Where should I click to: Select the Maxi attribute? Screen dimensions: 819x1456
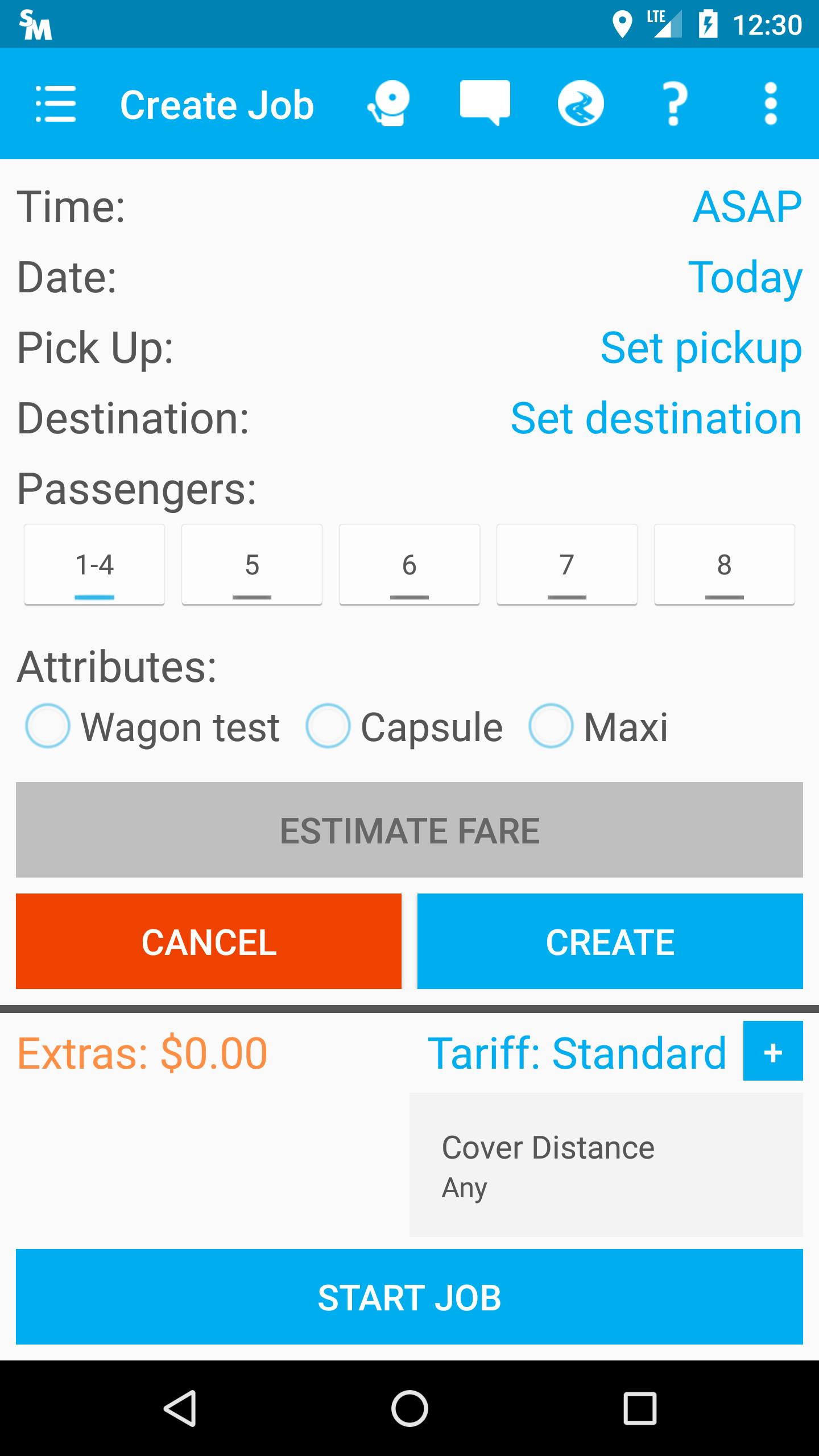point(598,726)
